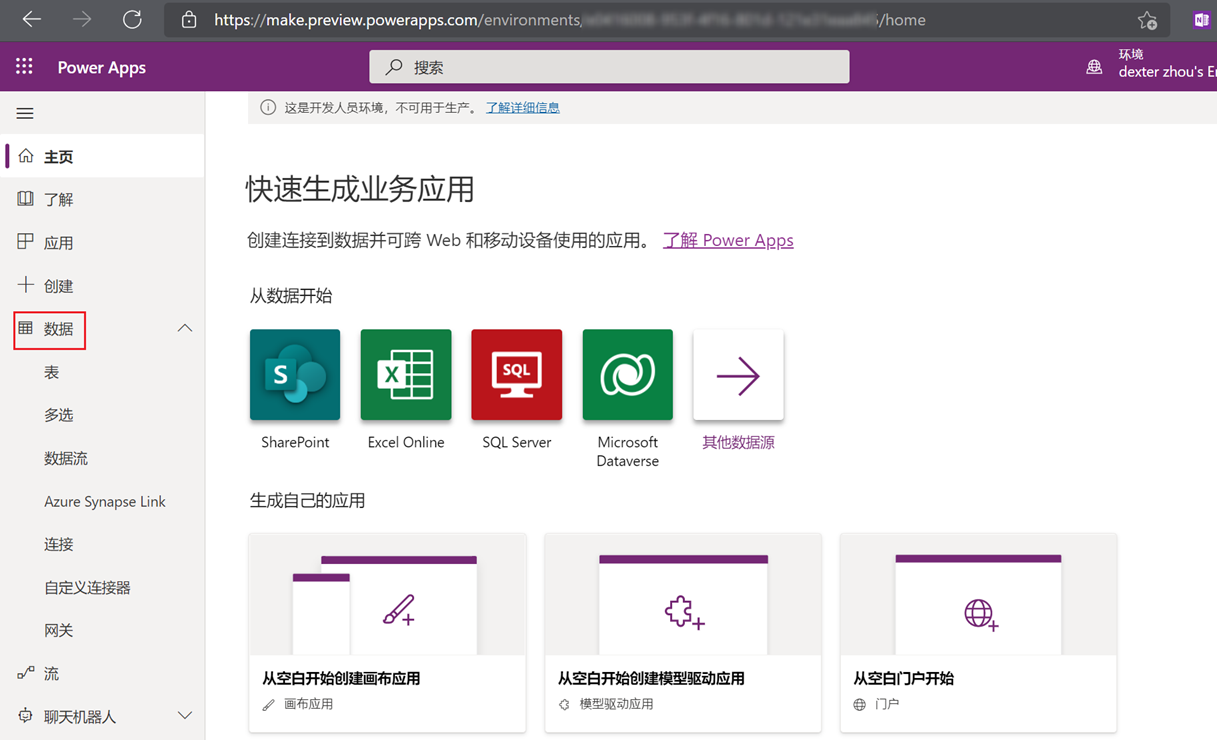Click the Power Apps title in header
Screen dimensions: 1217x740
(x=102, y=67)
